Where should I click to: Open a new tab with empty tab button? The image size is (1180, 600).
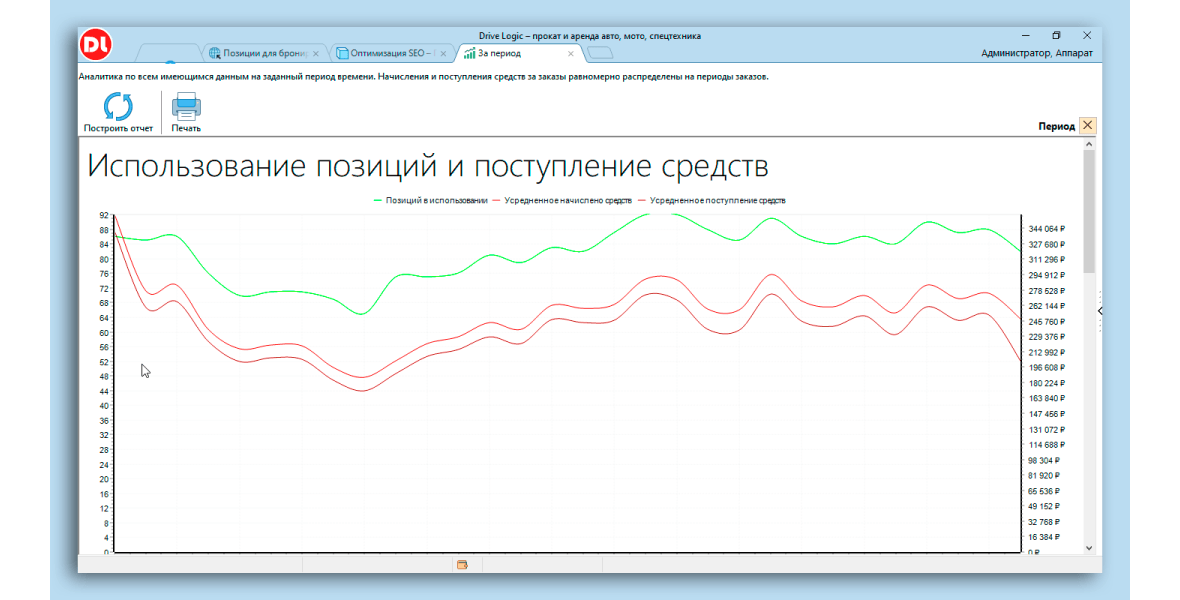point(600,53)
